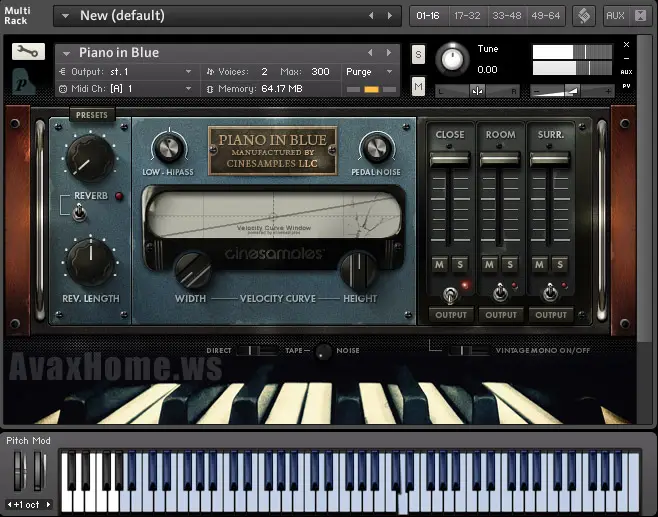
Task: Click the ROOM mic fader handle
Action: tap(500, 159)
